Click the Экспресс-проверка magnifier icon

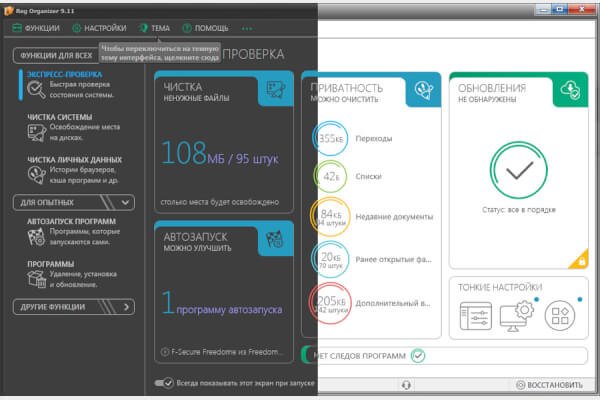tap(36, 90)
